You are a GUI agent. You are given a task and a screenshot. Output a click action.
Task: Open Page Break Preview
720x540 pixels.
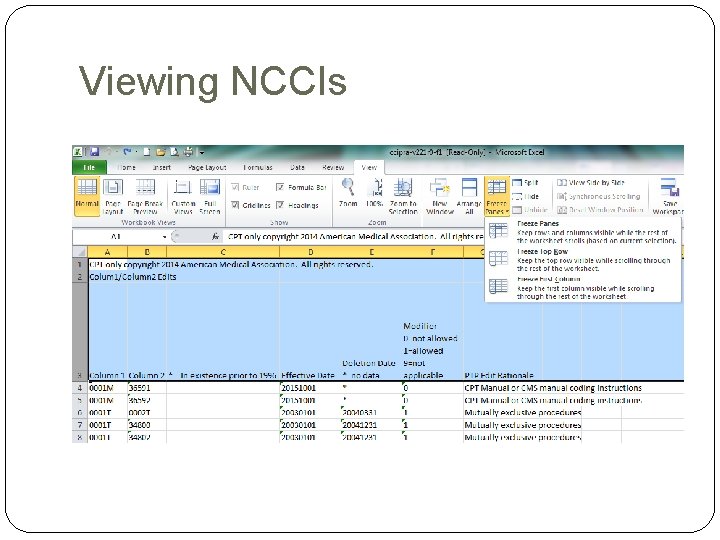click(x=145, y=196)
